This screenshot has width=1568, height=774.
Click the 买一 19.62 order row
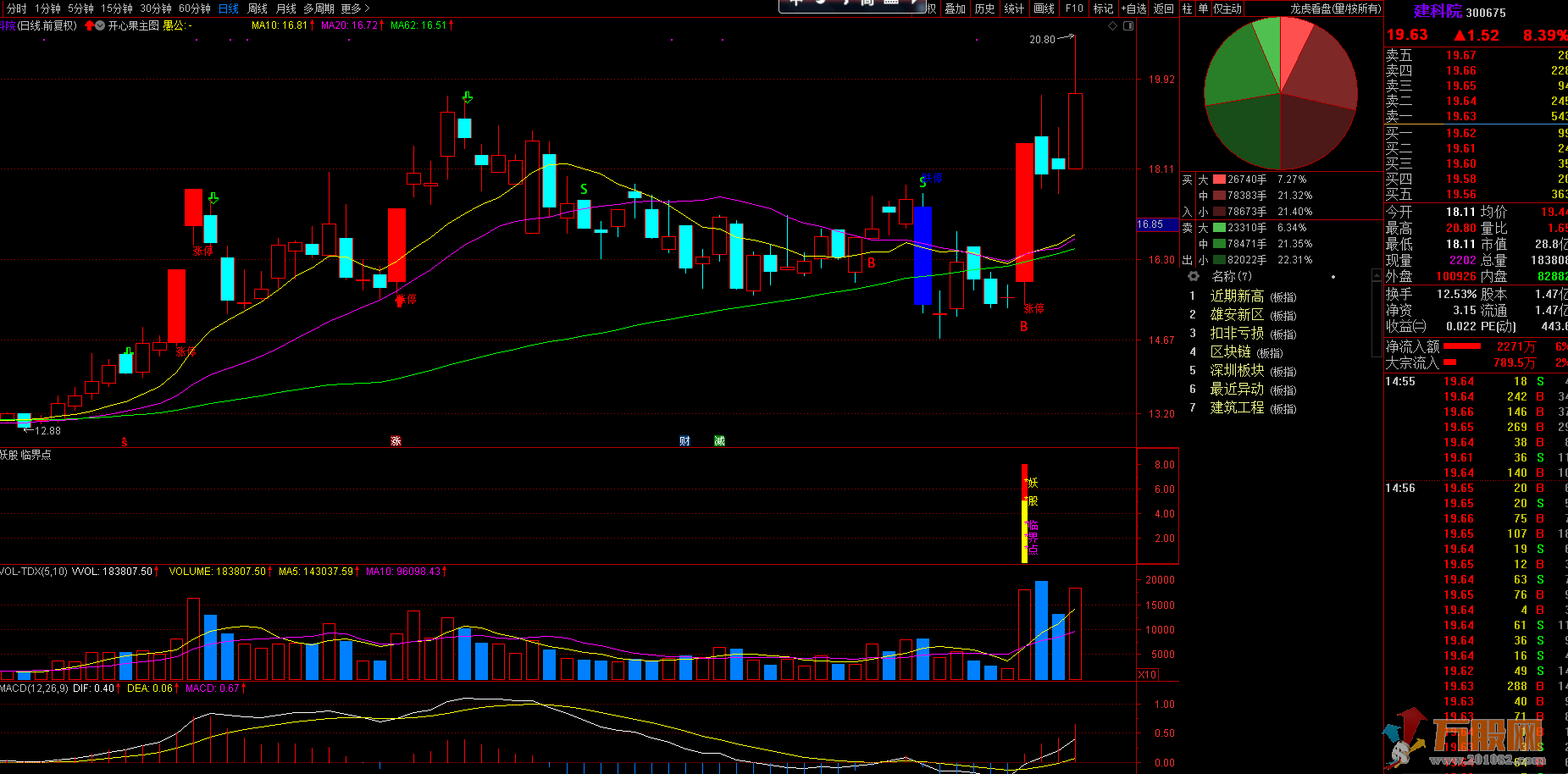1476,133
